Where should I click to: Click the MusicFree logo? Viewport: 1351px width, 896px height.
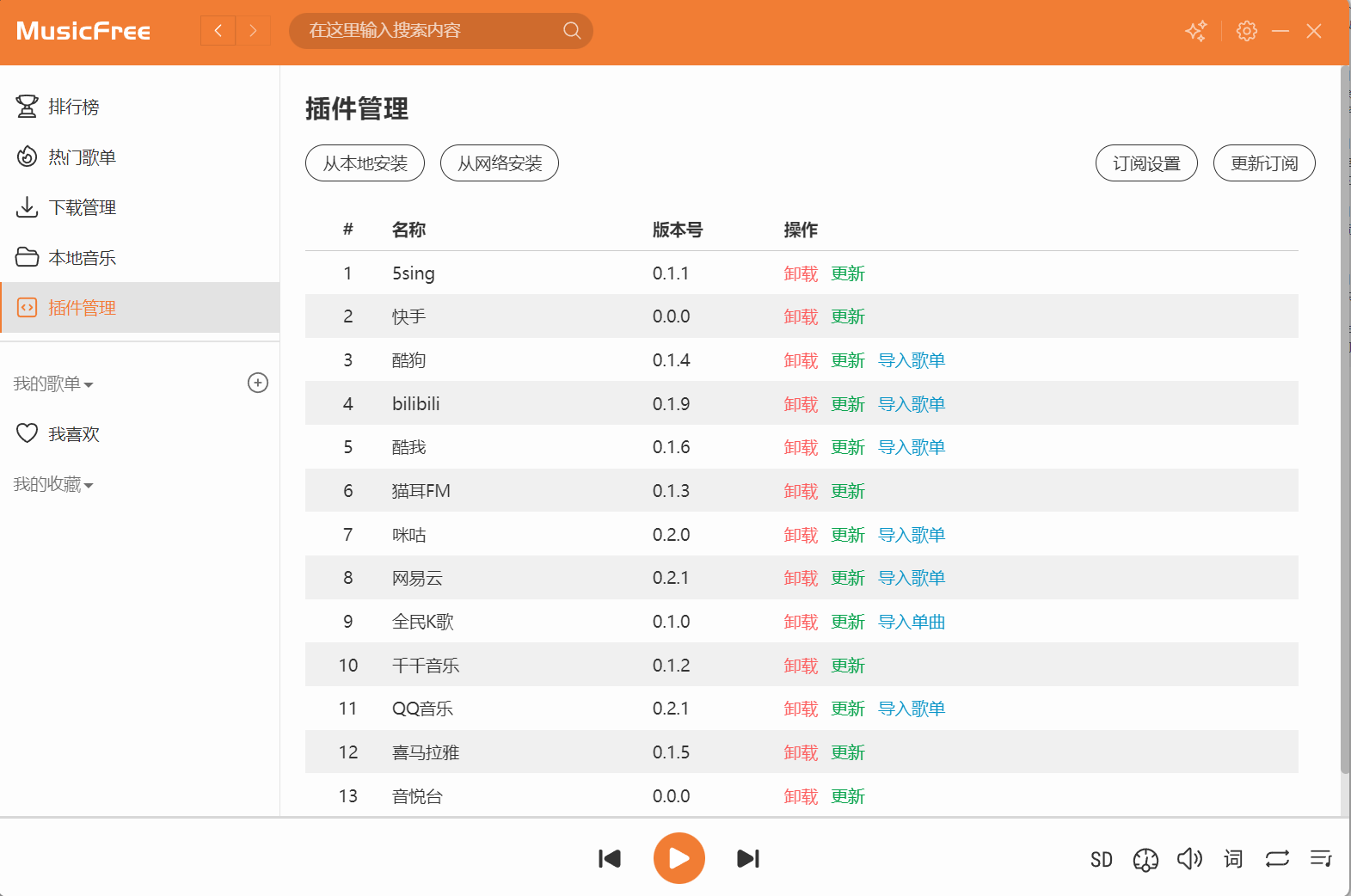pyautogui.click(x=83, y=31)
